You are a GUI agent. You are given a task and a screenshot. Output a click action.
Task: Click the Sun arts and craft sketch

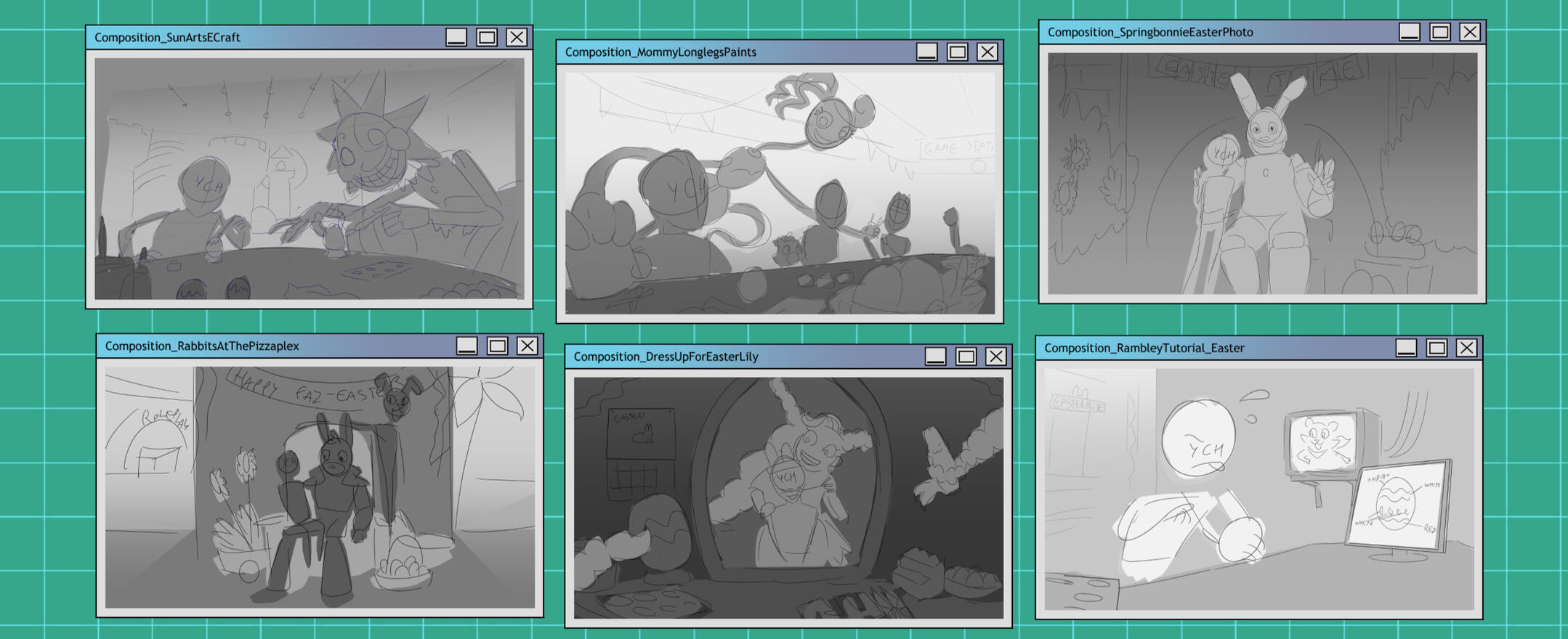pos(309,179)
